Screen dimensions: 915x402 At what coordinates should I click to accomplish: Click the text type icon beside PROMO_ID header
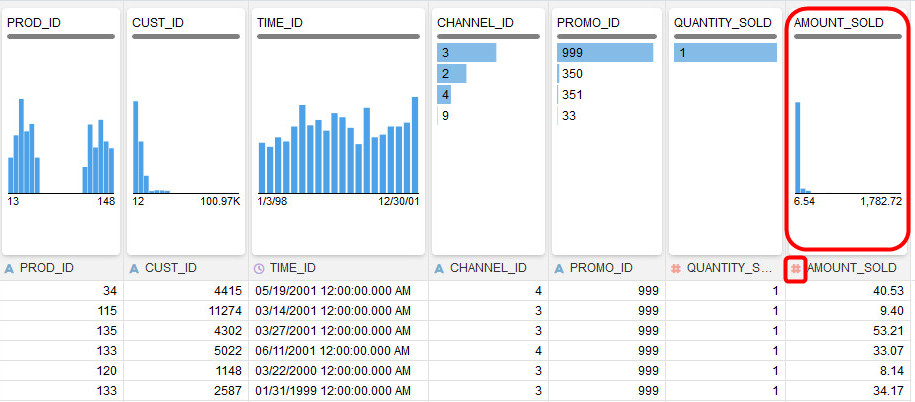pyautogui.click(x=559, y=268)
